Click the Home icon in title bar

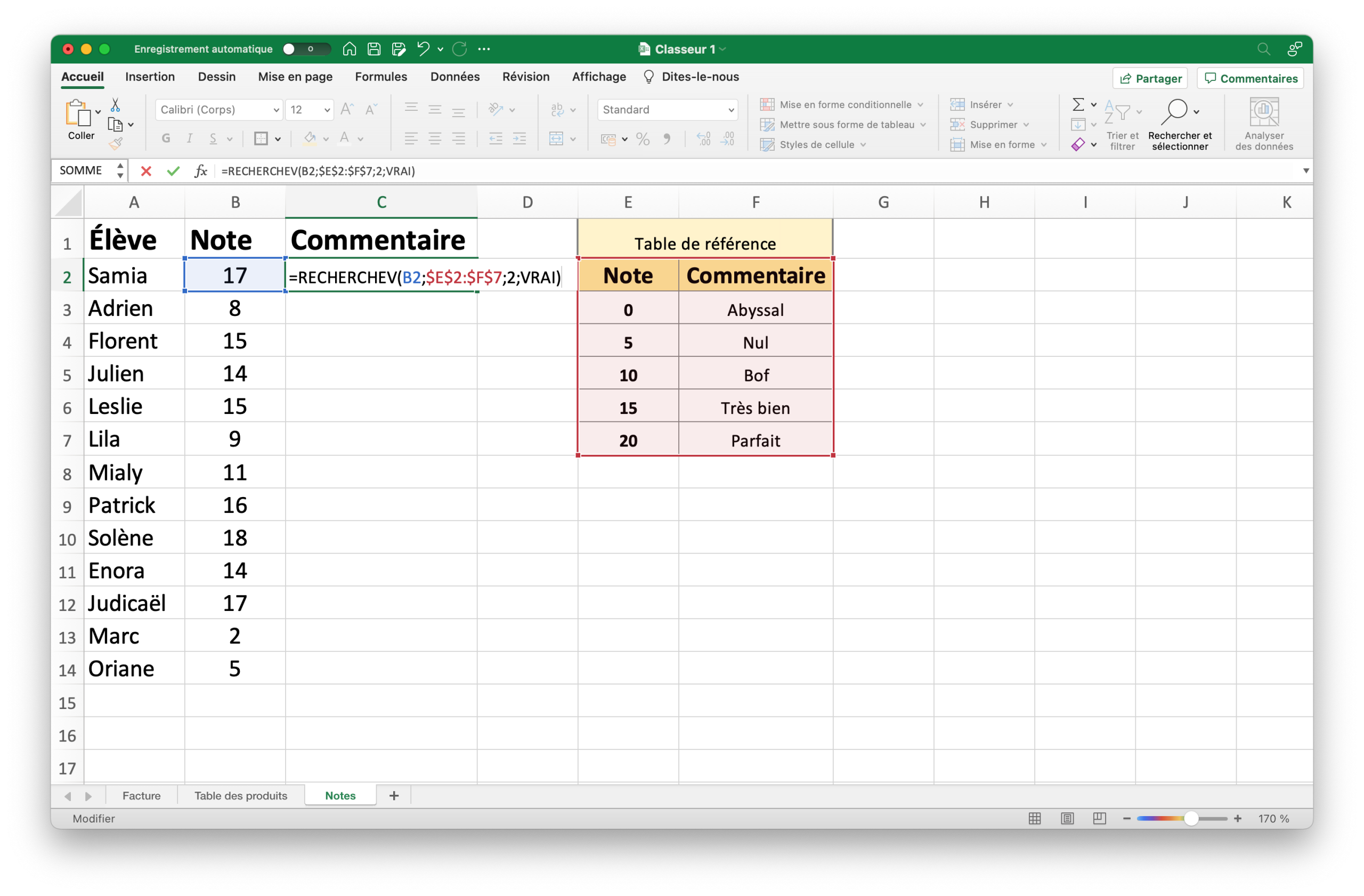tap(349, 49)
